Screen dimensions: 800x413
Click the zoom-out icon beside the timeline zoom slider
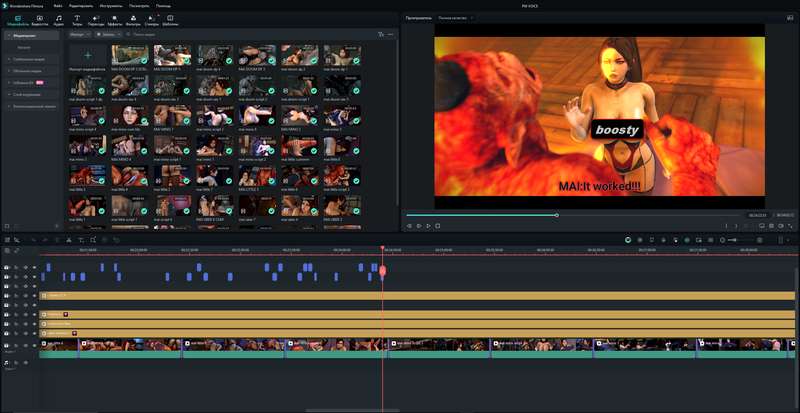[x=722, y=239]
